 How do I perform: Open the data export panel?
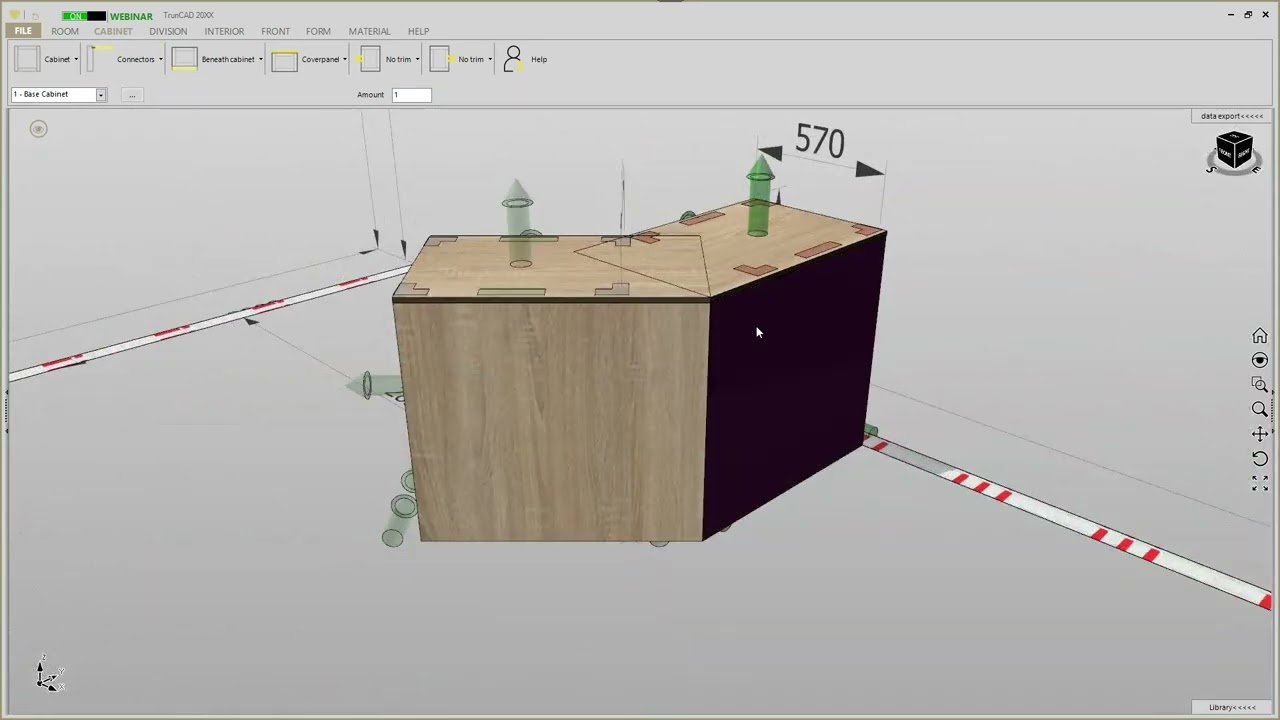[1232, 116]
